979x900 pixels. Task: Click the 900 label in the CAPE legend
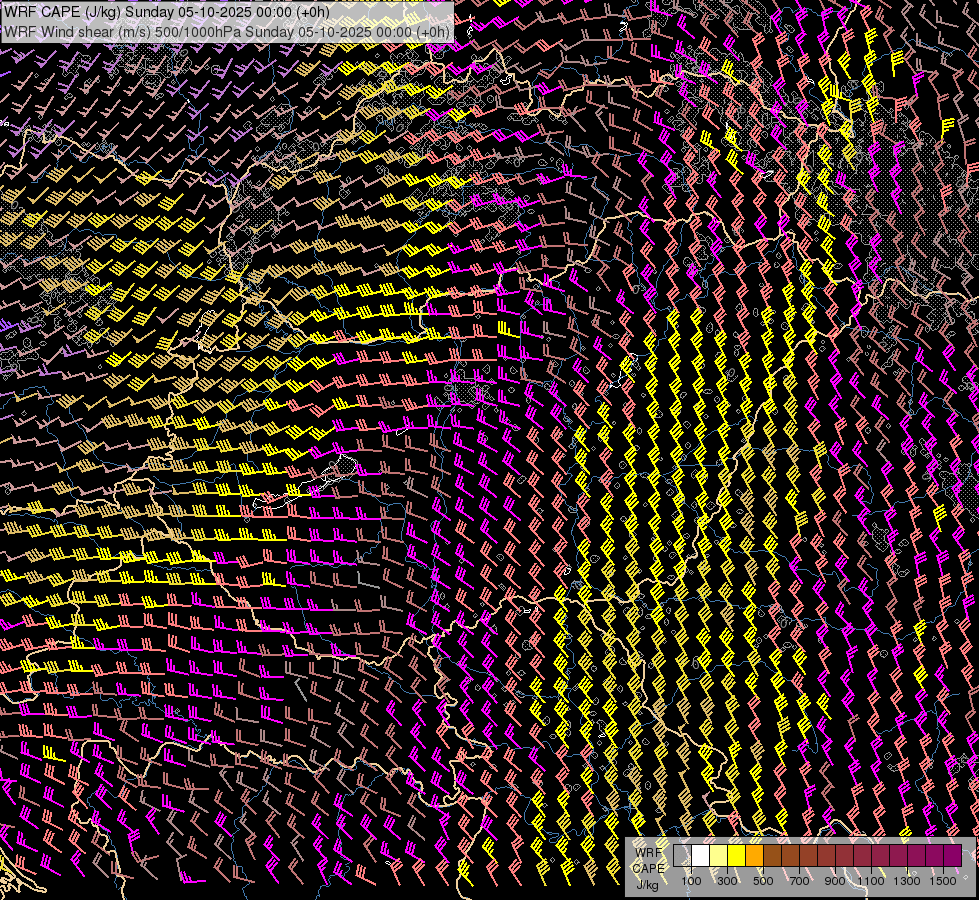[835, 881]
